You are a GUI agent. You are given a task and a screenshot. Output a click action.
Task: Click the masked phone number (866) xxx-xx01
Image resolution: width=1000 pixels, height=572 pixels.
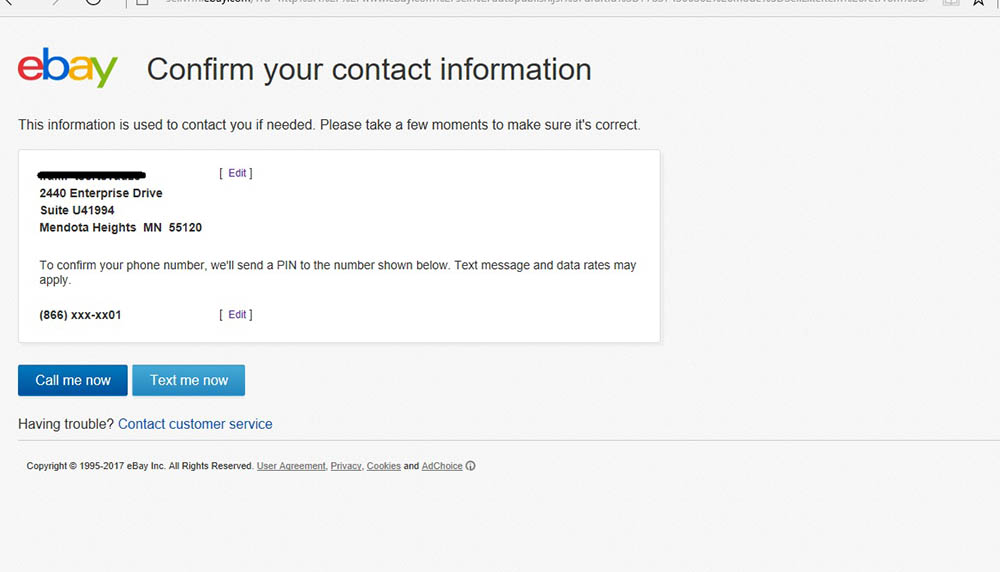pyautogui.click(x=81, y=315)
